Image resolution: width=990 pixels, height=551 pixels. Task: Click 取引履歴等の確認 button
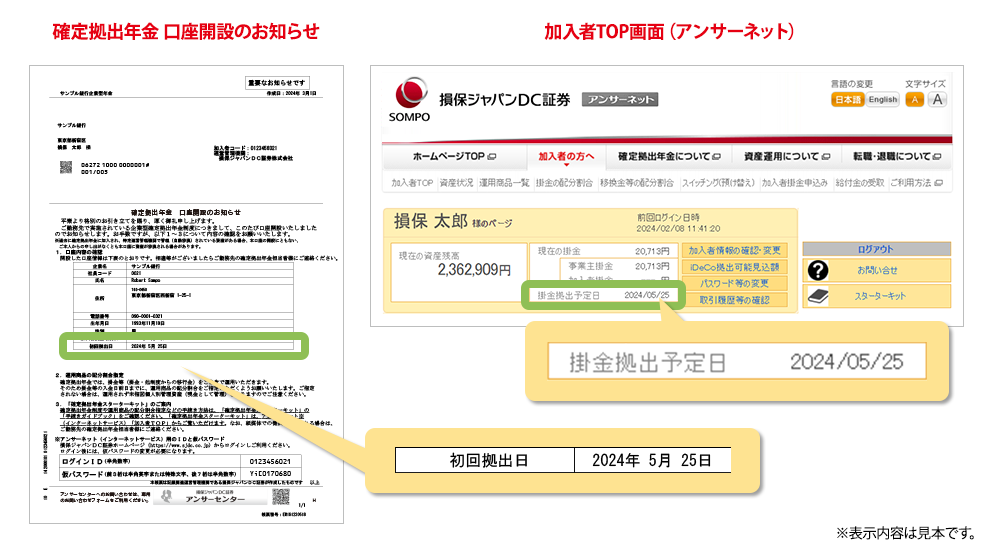(734, 300)
